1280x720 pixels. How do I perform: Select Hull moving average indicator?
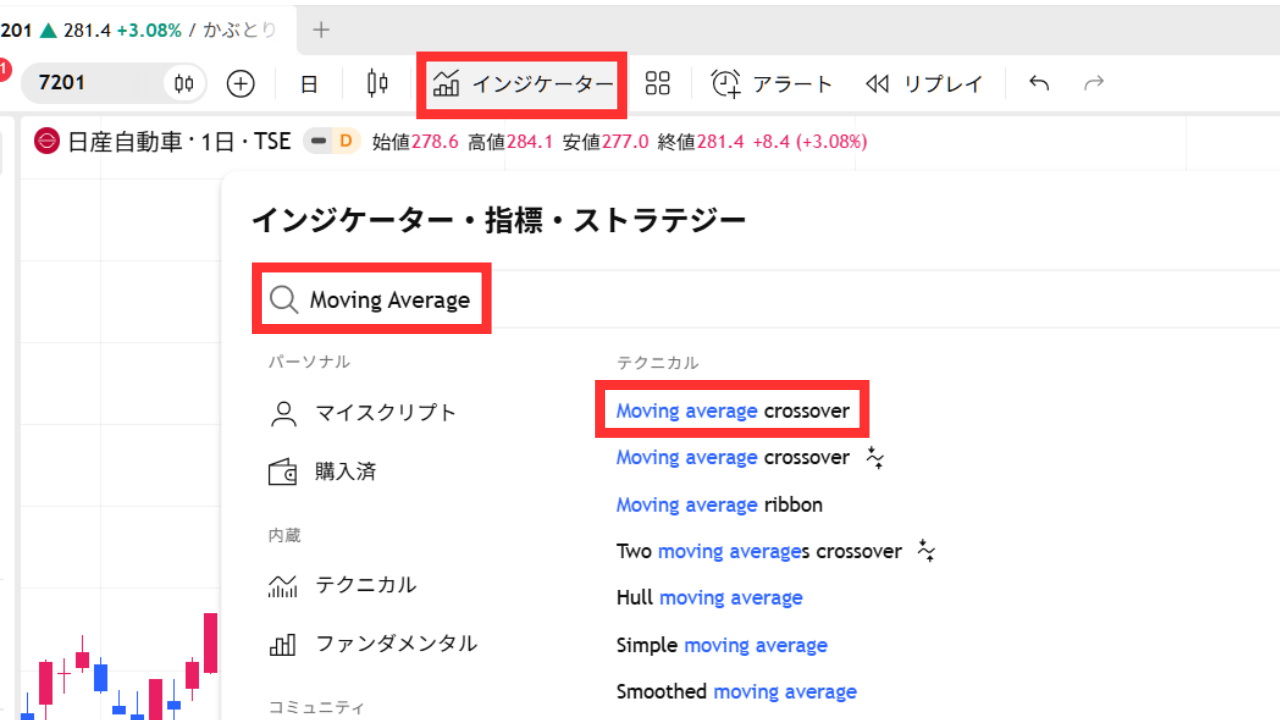coord(709,598)
